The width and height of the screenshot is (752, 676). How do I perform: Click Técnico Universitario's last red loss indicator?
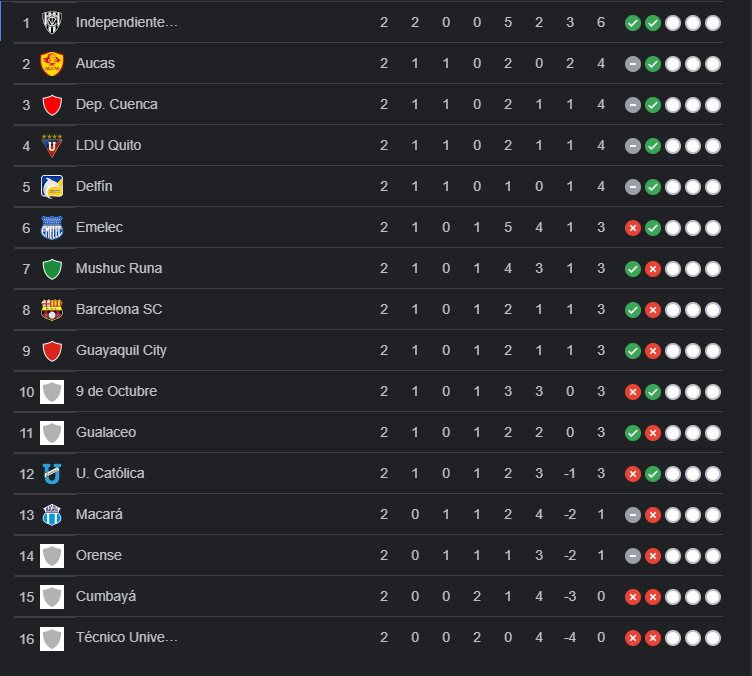pos(653,638)
